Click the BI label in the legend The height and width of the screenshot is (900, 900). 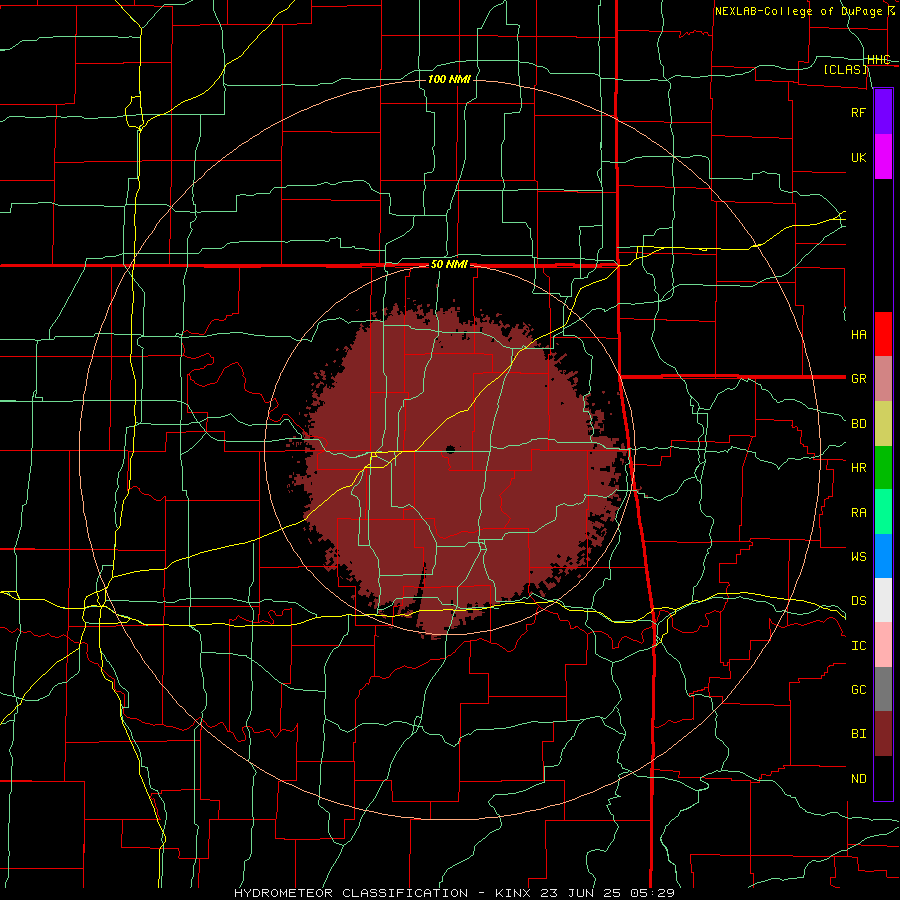point(859,734)
